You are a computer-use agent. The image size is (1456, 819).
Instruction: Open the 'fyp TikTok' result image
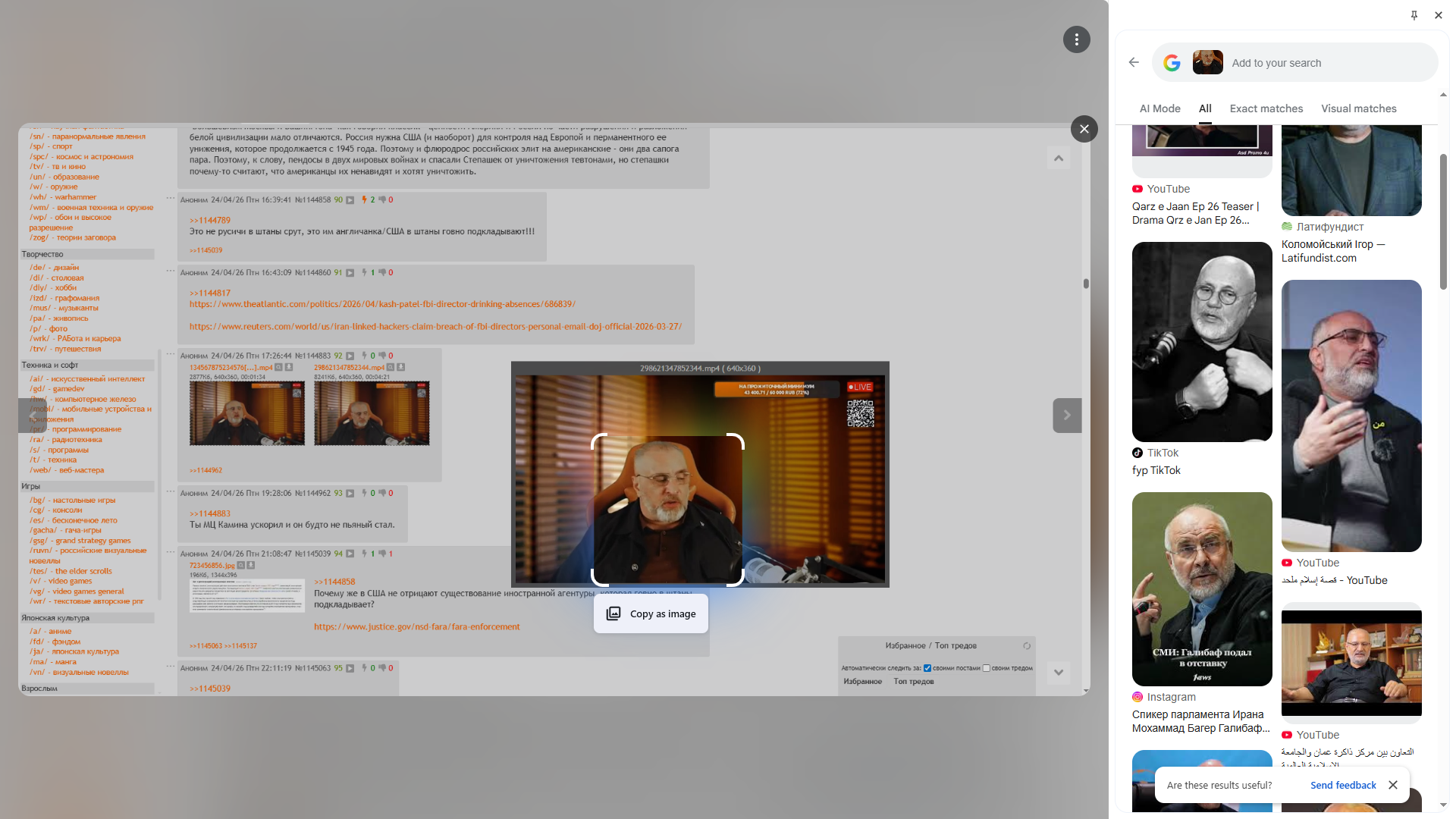click(1202, 341)
